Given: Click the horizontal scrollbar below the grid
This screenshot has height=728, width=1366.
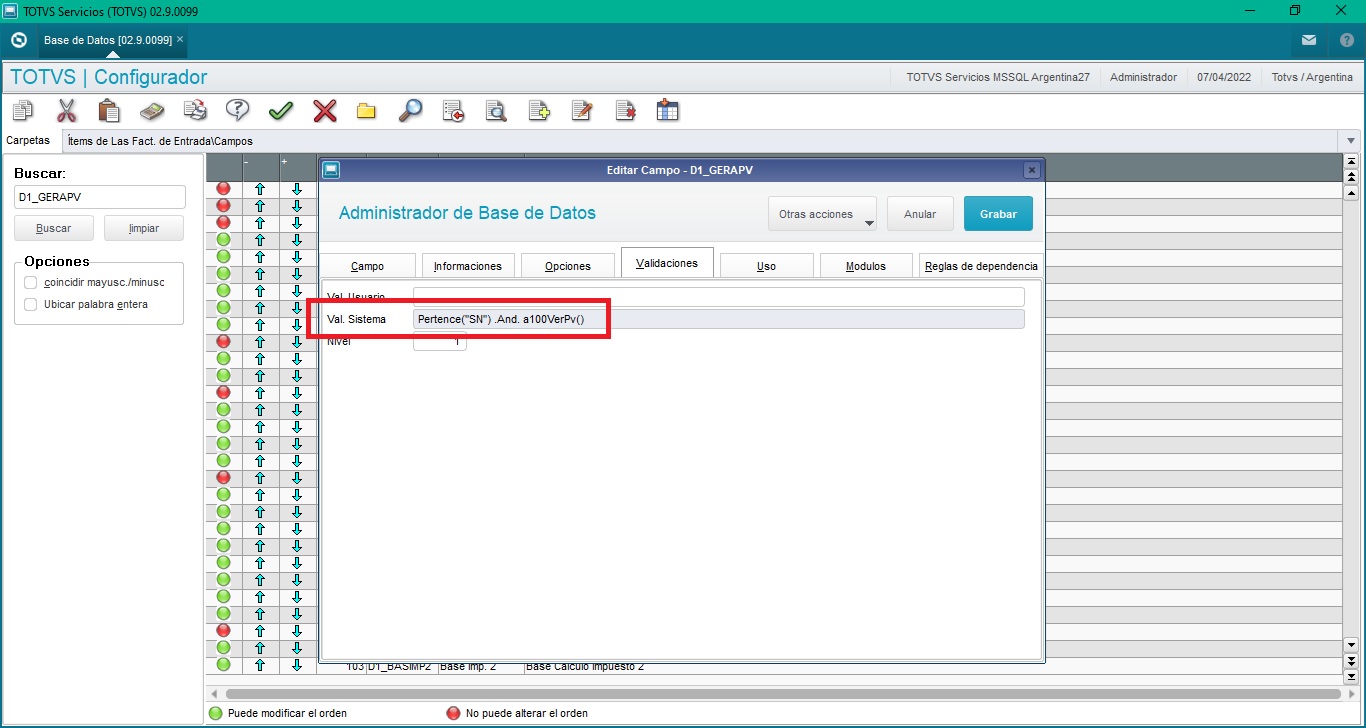Looking at the screenshot, I should 784,694.
